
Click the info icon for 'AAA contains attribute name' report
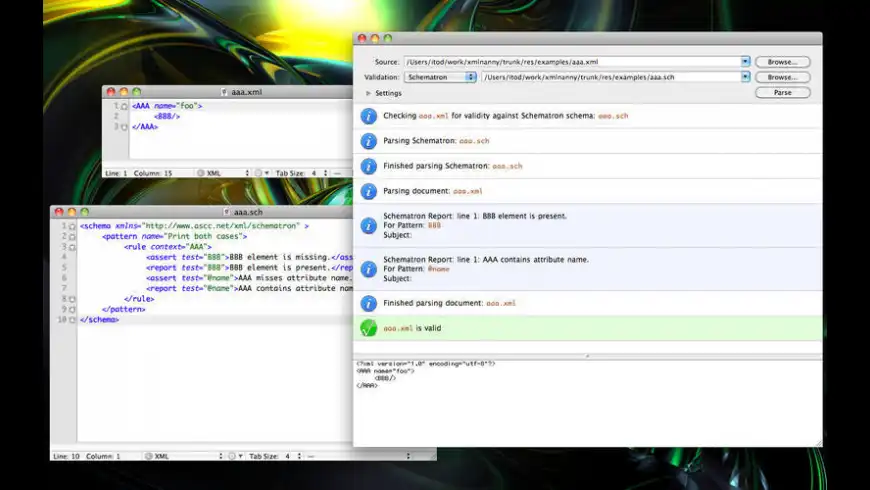pos(368,269)
